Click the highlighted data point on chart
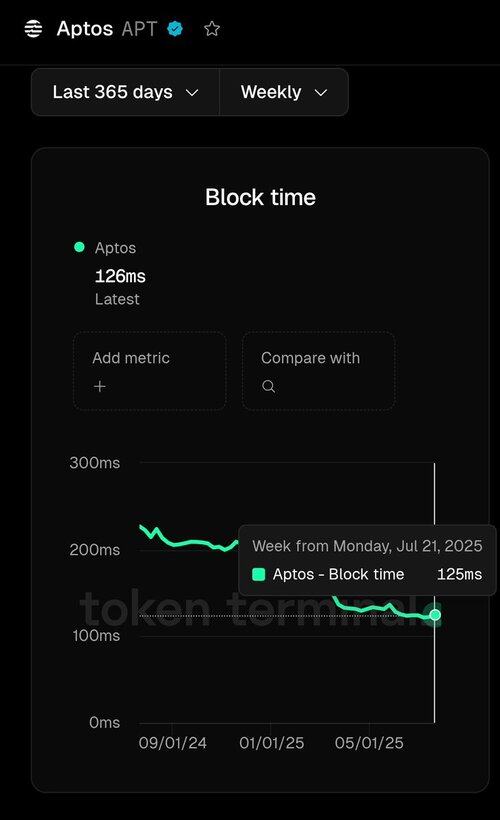This screenshot has height=820, width=500. [x=435, y=615]
